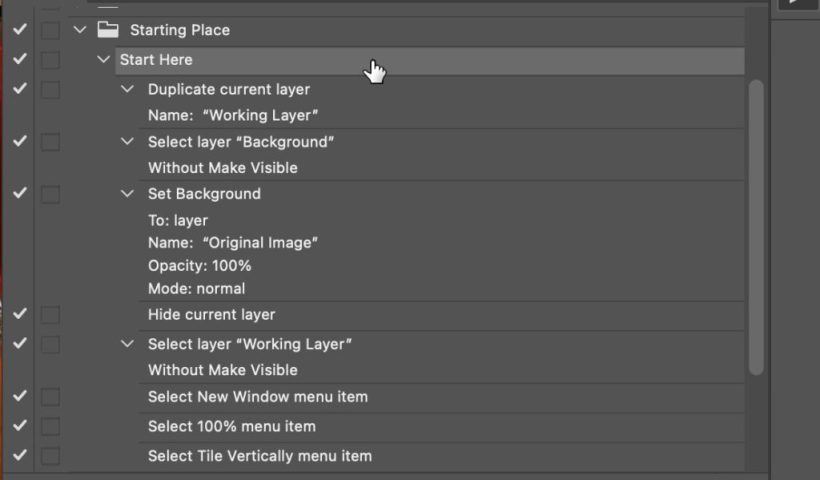Toggle the checkmark beside Starting Place set
This screenshot has width=820, height=480.
point(19,30)
